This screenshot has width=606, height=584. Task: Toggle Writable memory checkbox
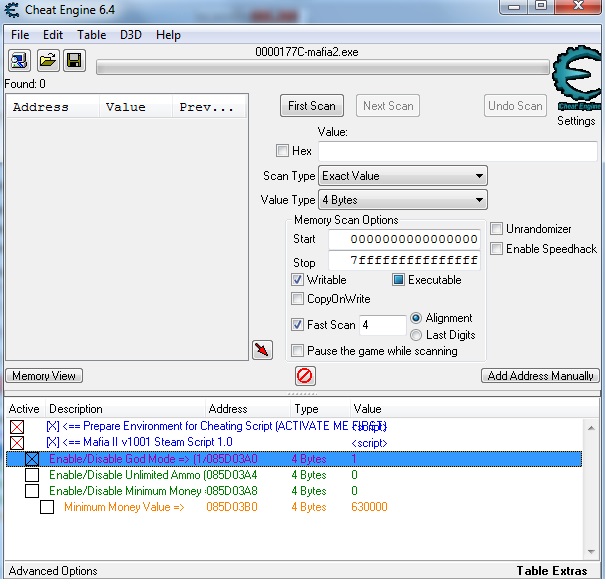tap(297, 279)
